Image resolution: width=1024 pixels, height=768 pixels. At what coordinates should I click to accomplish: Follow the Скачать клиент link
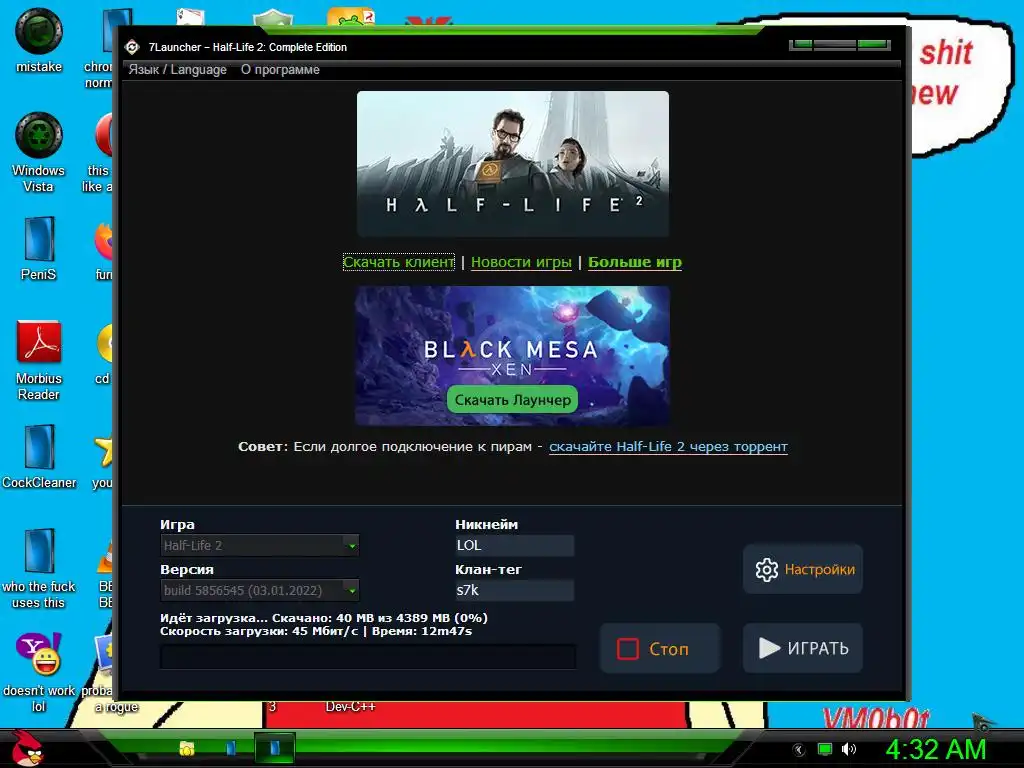[398, 262]
